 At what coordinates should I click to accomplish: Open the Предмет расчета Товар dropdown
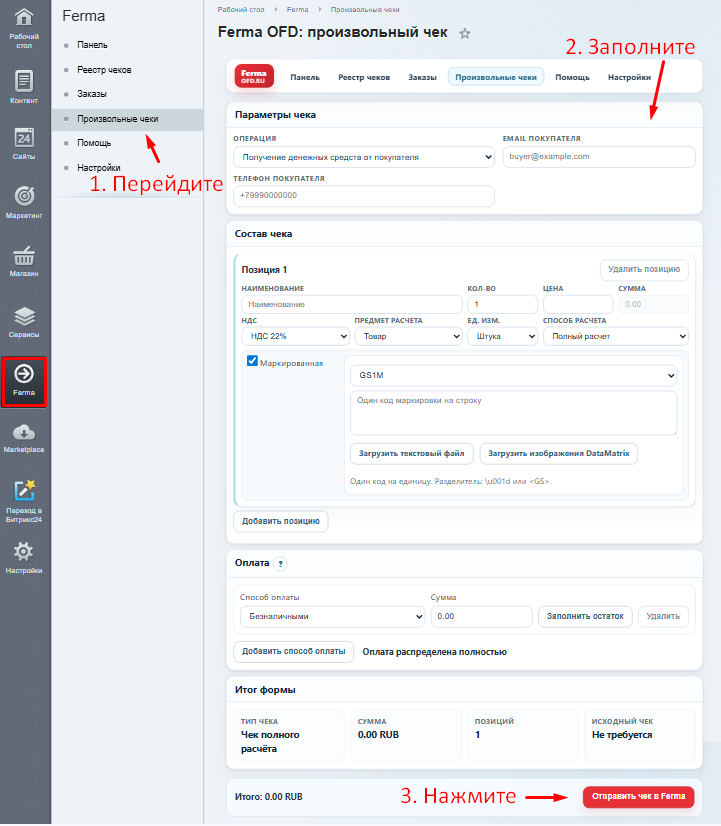coord(409,336)
